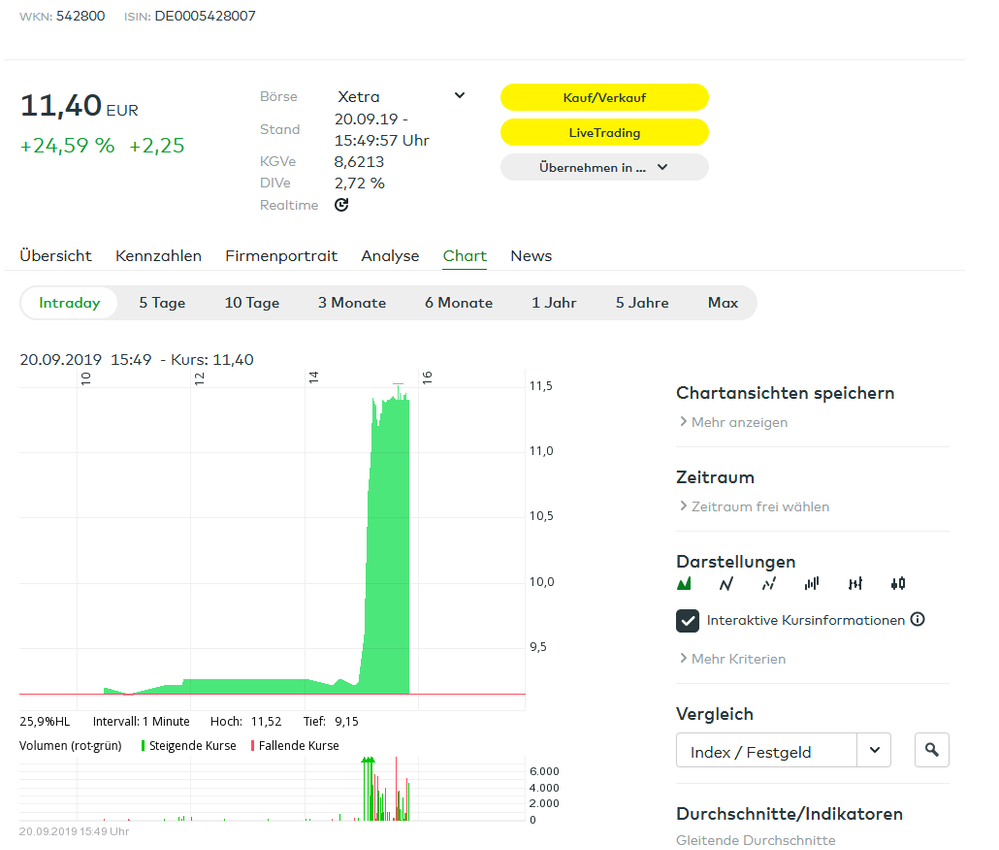Expand Mehr Kriterien options
This screenshot has height=850, width=999.
[732, 659]
